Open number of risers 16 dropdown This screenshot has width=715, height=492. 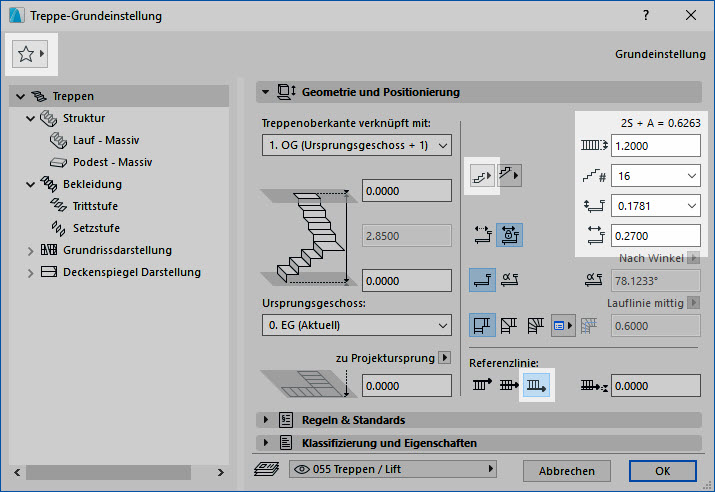pos(656,176)
